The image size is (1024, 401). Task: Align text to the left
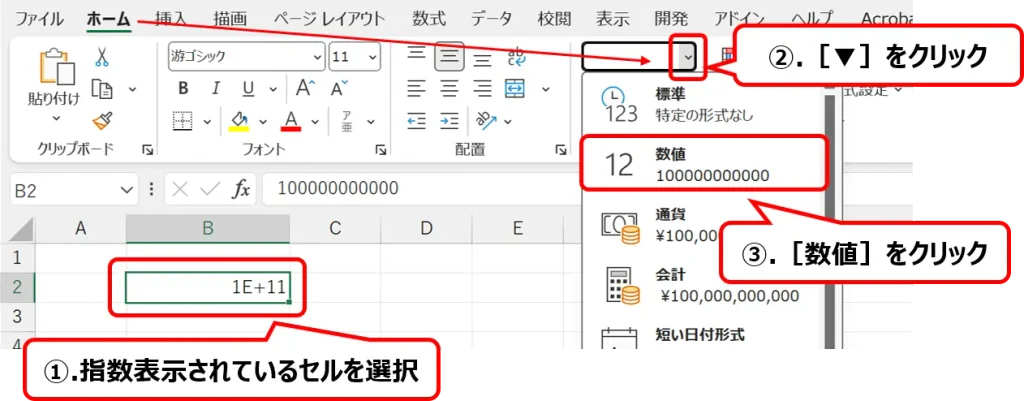(417, 89)
